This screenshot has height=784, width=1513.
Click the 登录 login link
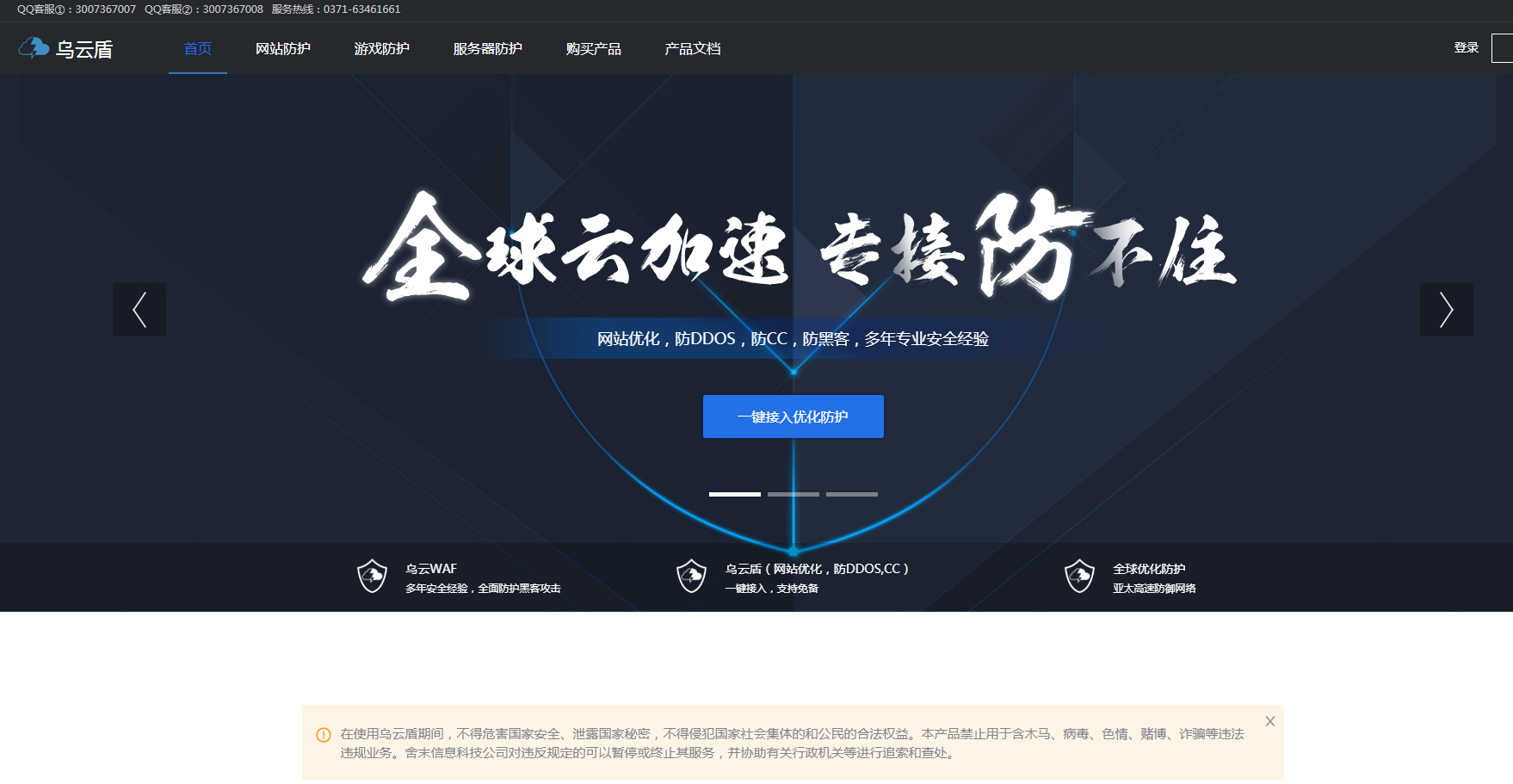coord(1466,48)
